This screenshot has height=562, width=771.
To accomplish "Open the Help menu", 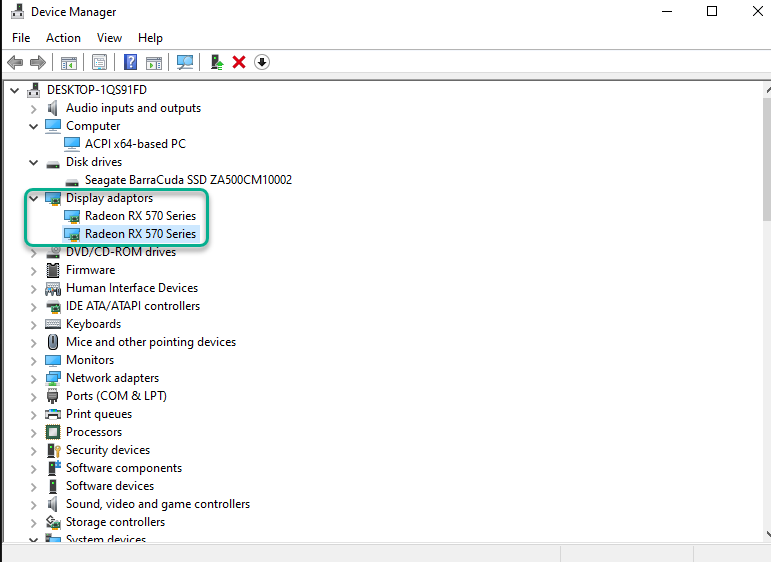I will point(150,38).
